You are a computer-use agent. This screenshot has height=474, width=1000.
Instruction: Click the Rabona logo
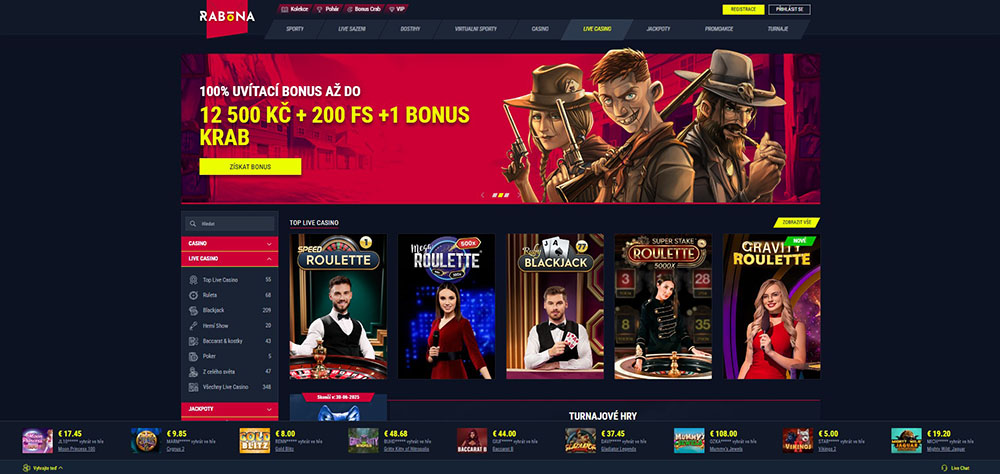pos(227,17)
